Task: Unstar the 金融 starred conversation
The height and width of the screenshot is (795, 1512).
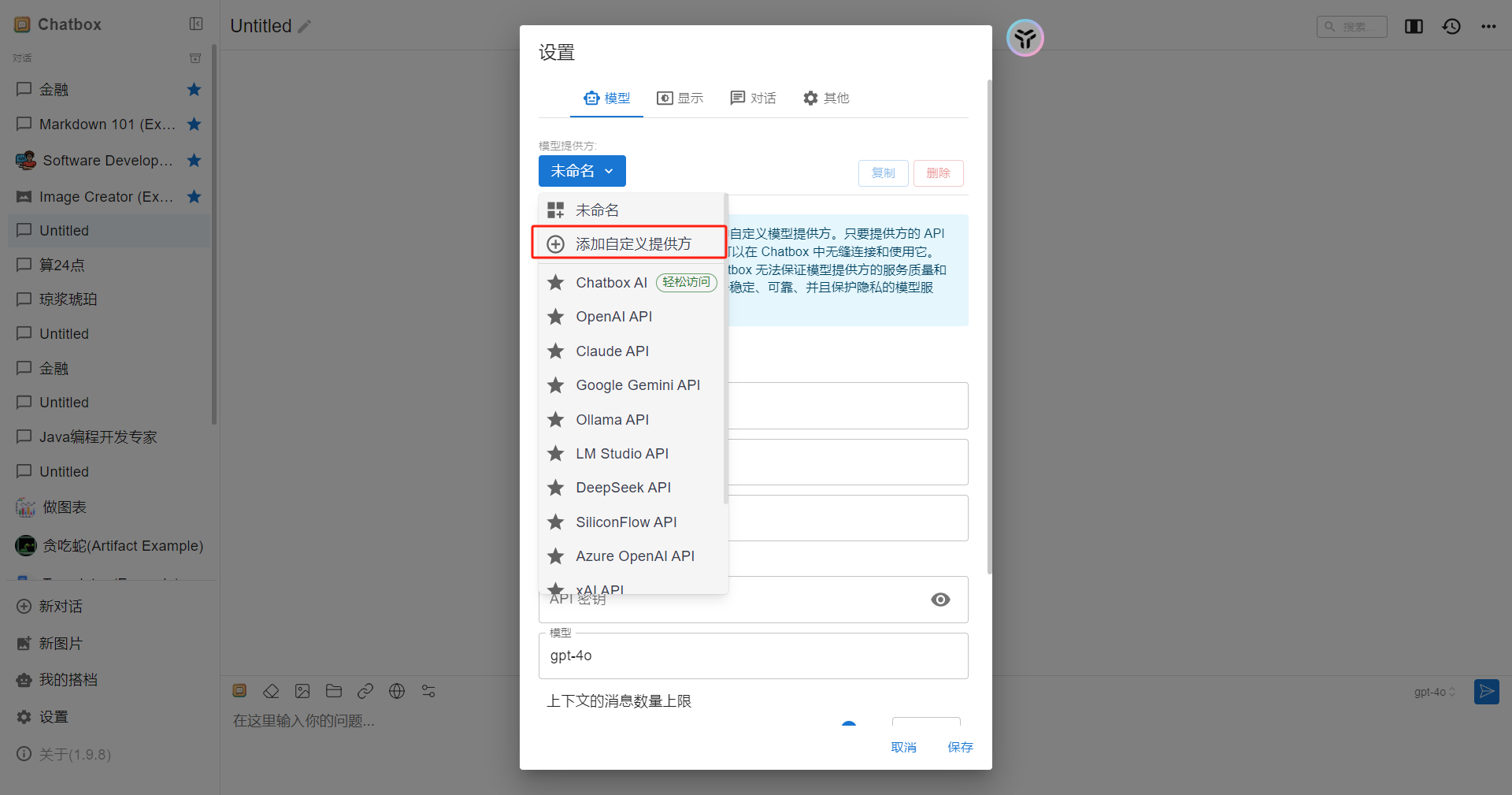Action: coord(195,90)
